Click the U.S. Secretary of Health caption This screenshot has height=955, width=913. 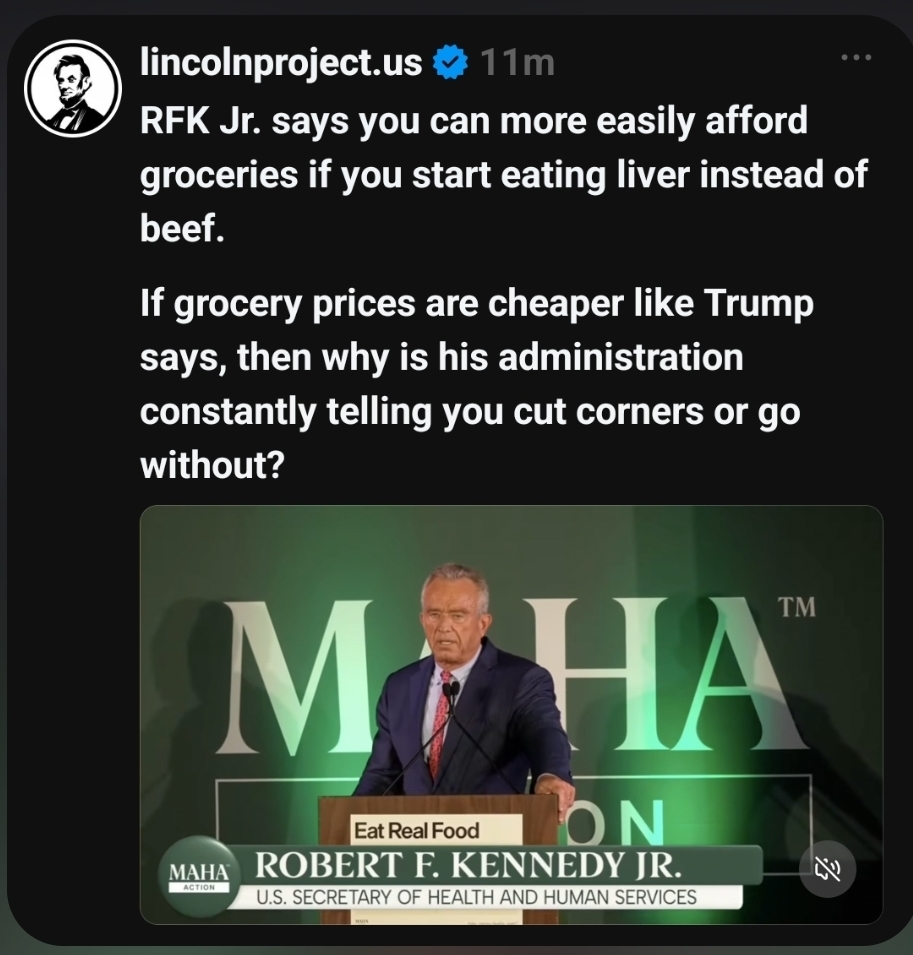click(x=475, y=896)
